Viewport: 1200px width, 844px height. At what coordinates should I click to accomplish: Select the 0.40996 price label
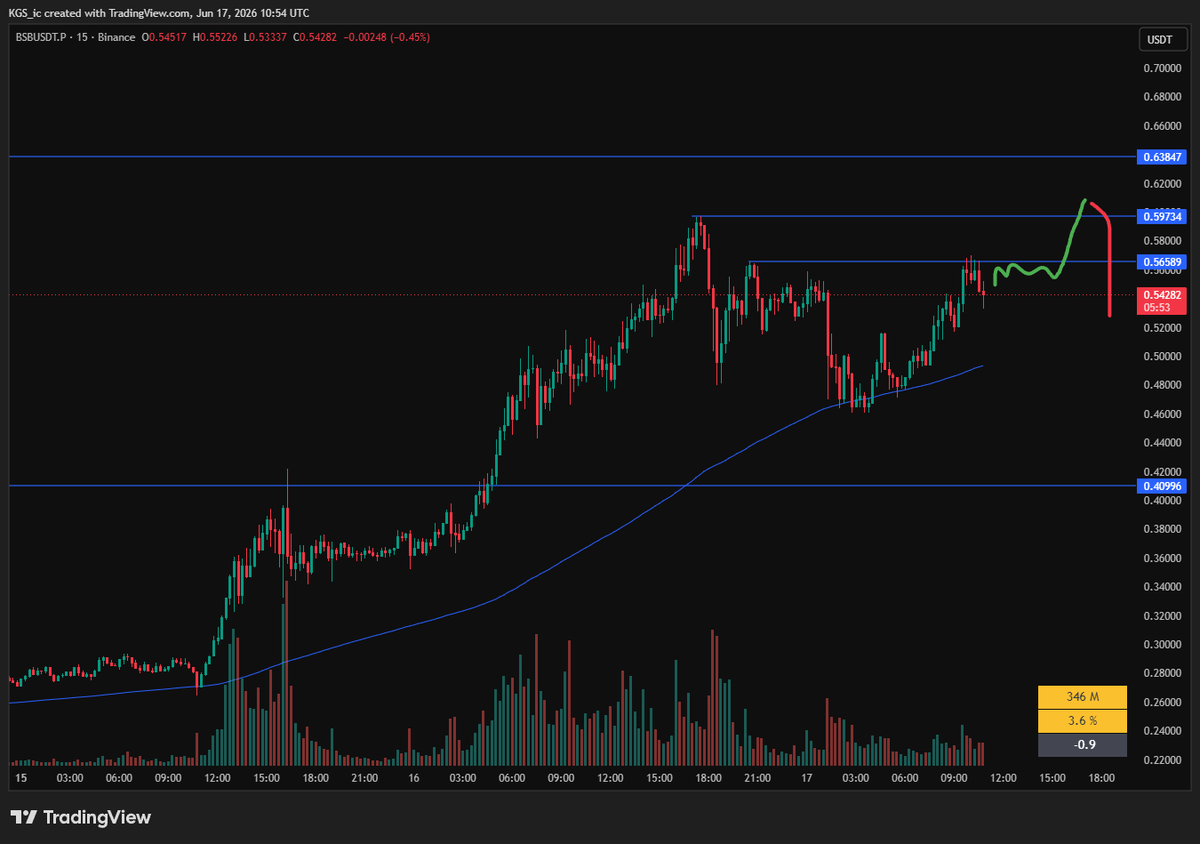pyautogui.click(x=1162, y=486)
